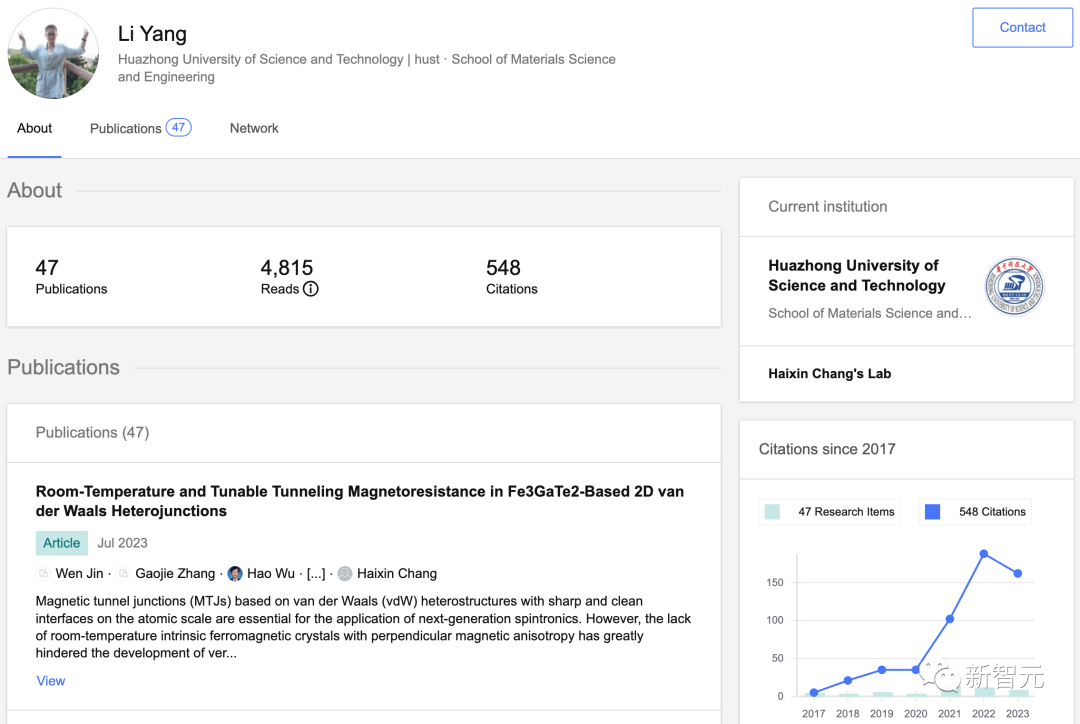Click the School of Materials Science department text
Image resolution: width=1080 pixels, height=724 pixels.
(x=870, y=313)
